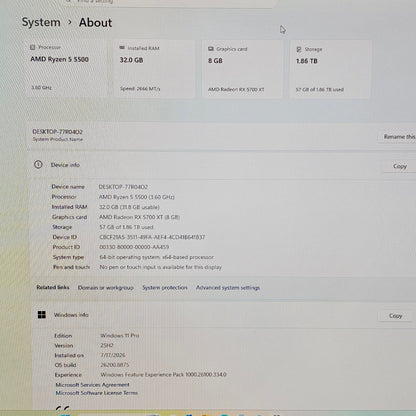Screen dimensions: 416x416
Task: Open Advanced system settings link
Action: [228, 287]
